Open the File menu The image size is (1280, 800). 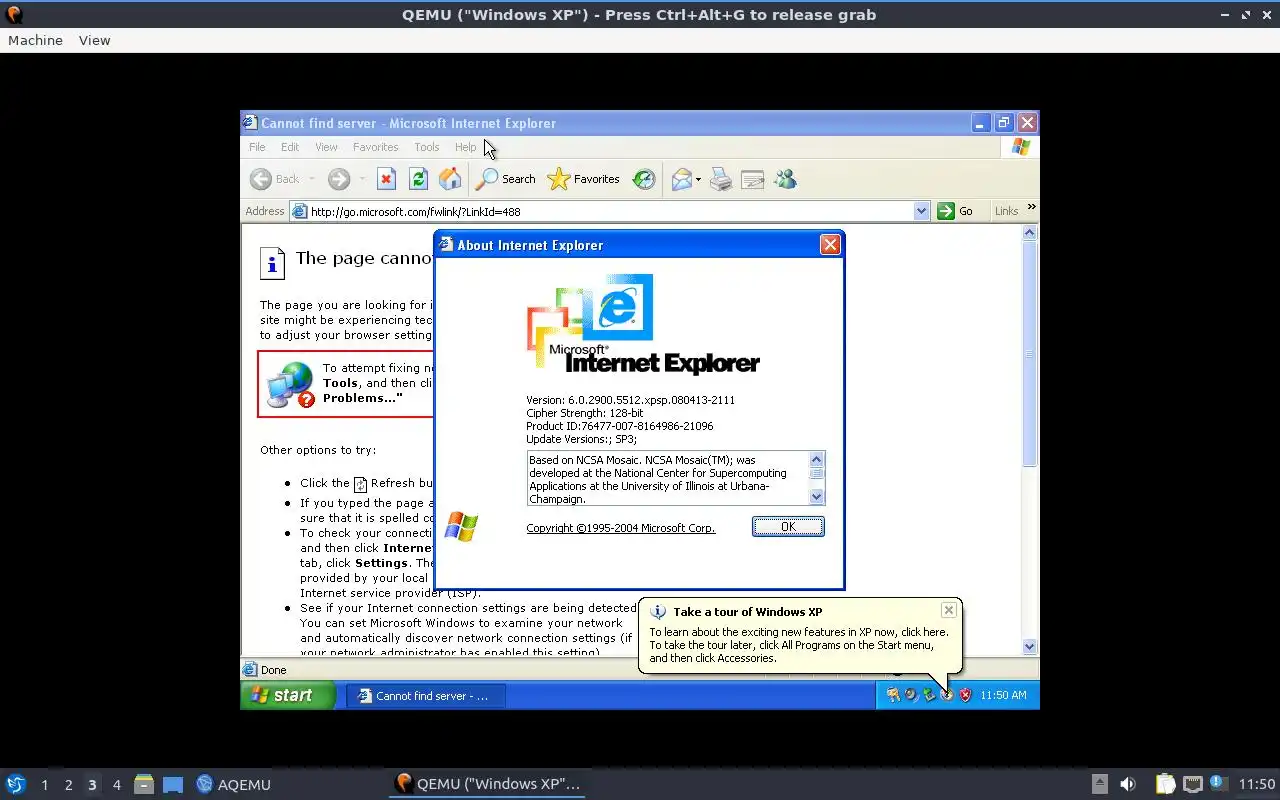click(257, 147)
